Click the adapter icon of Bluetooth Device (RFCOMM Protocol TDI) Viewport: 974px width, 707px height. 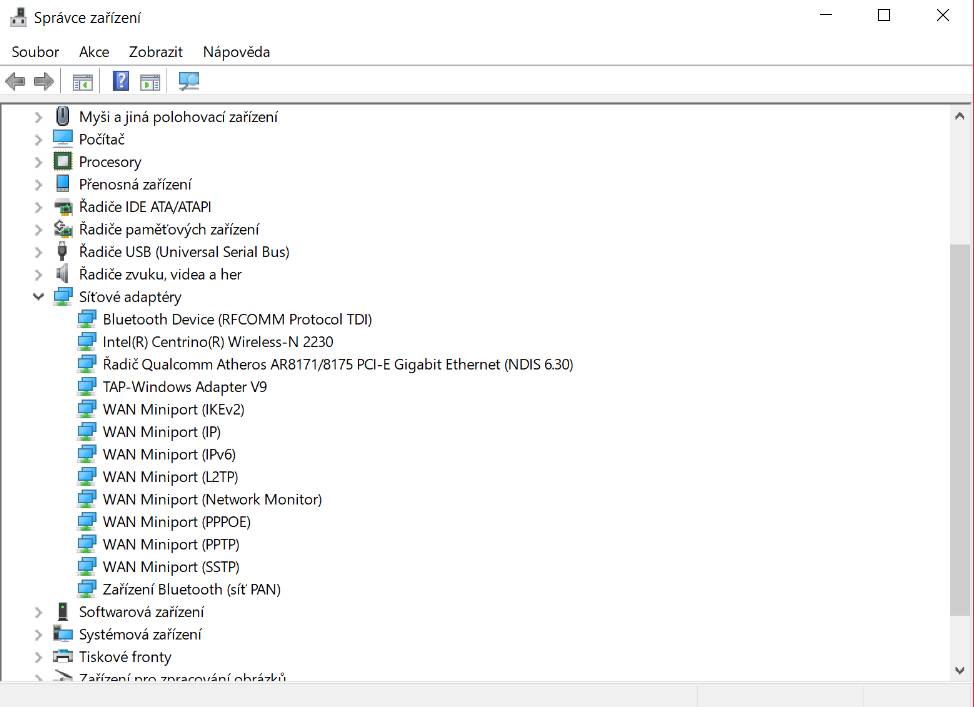(x=87, y=319)
